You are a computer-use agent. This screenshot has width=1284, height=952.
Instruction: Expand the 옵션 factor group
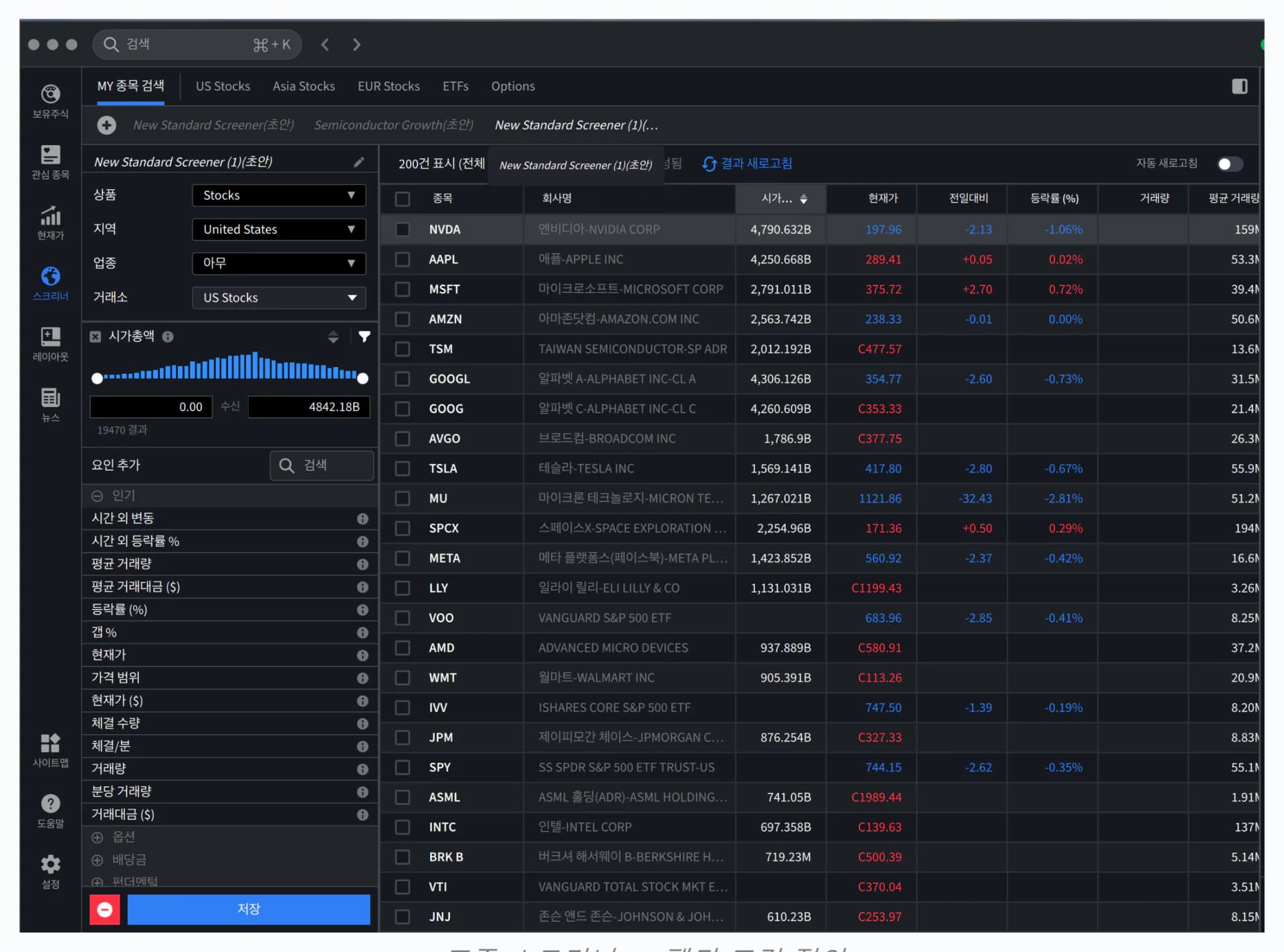pos(98,838)
